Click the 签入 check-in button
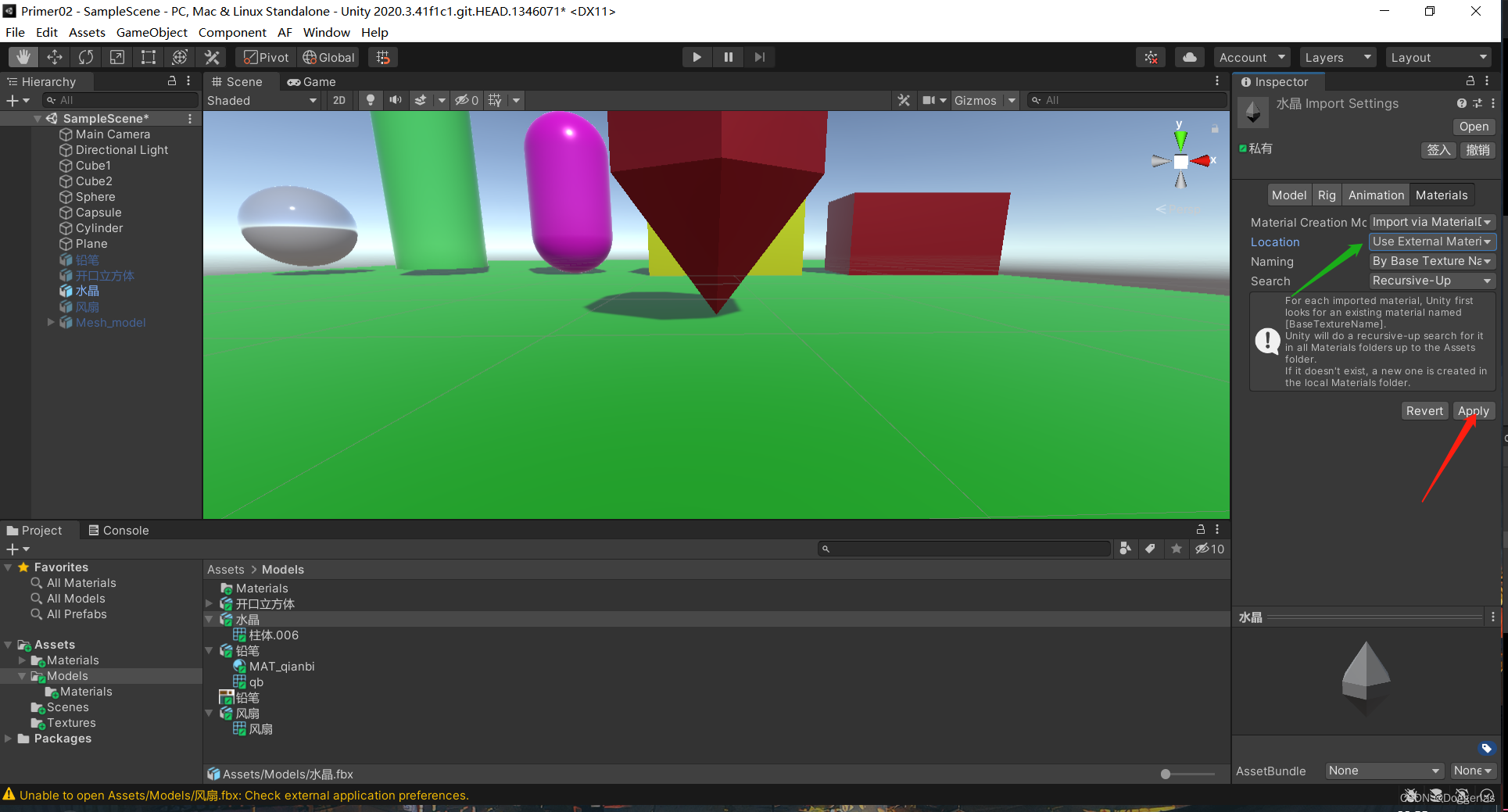The height and width of the screenshot is (812, 1508). 1438,150
